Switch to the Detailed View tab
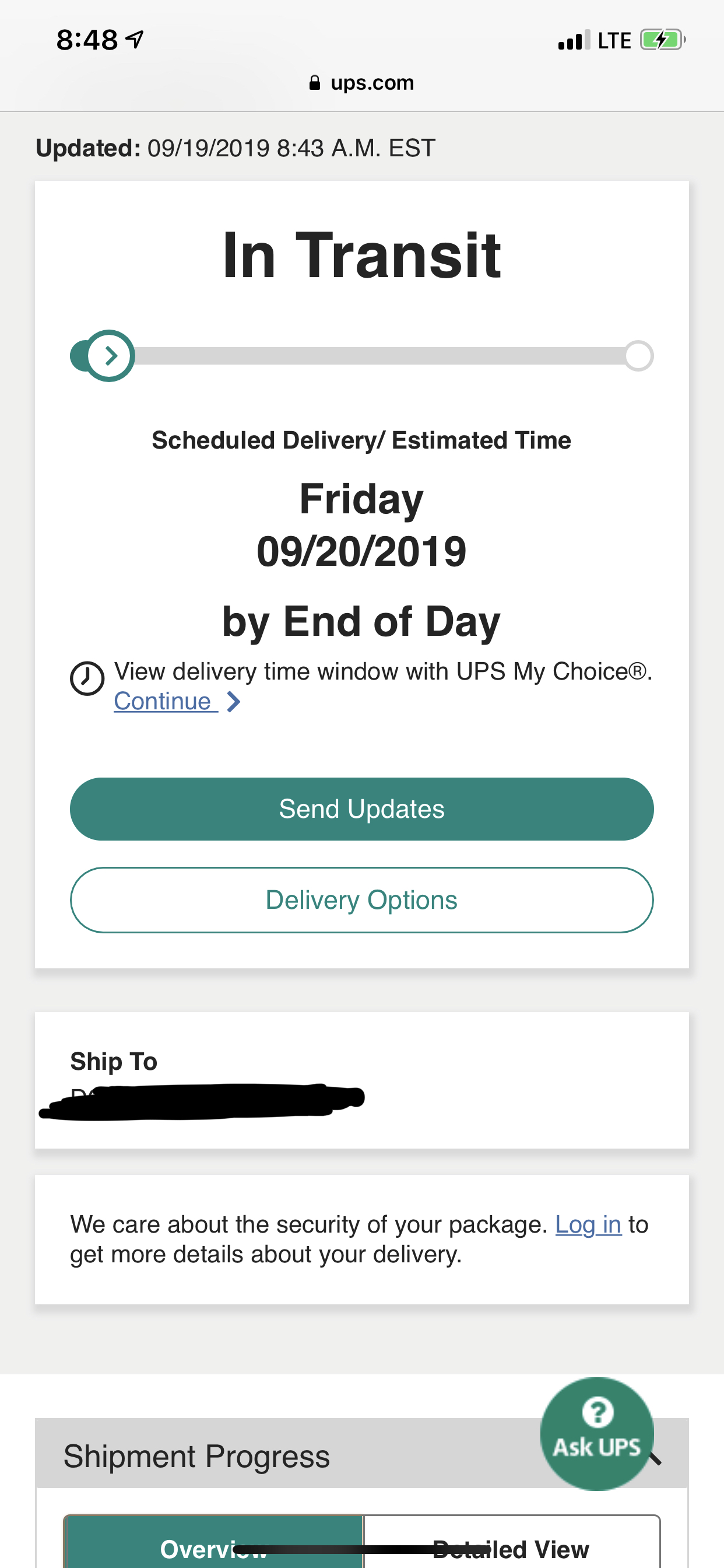Image resolution: width=724 pixels, height=1568 pixels. coord(511,1548)
